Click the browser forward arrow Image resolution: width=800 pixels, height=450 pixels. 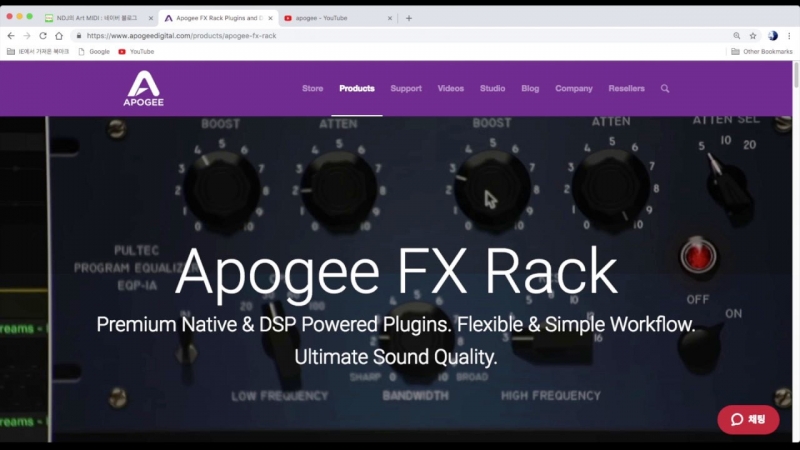click(27, 36)
